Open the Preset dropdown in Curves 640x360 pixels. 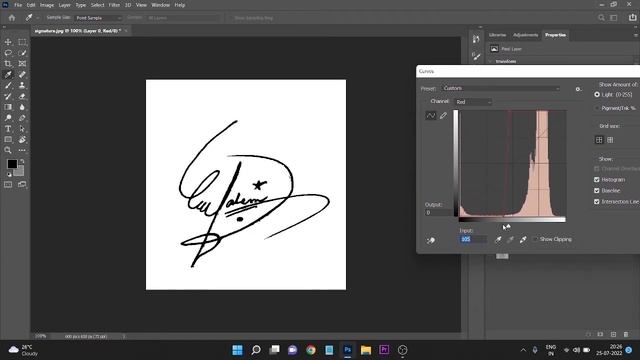tap(501, 88)
